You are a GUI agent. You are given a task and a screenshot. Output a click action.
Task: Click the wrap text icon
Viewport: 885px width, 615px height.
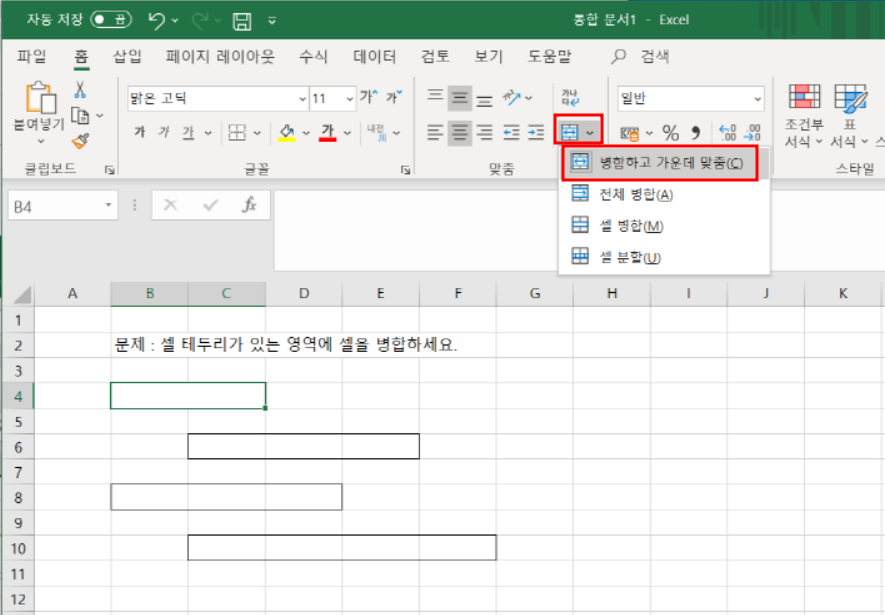coord(570,98)
